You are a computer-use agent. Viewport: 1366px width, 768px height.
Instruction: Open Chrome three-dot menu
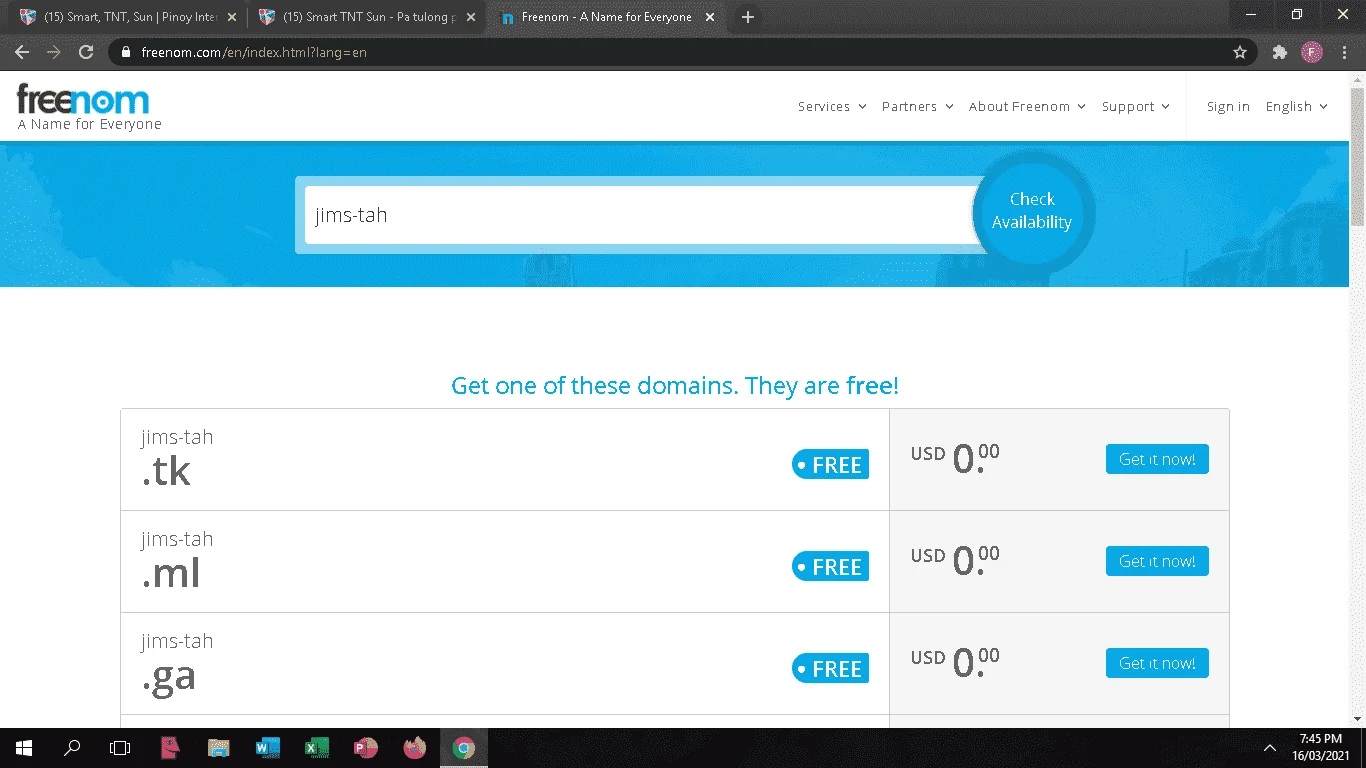point(1344,52)
